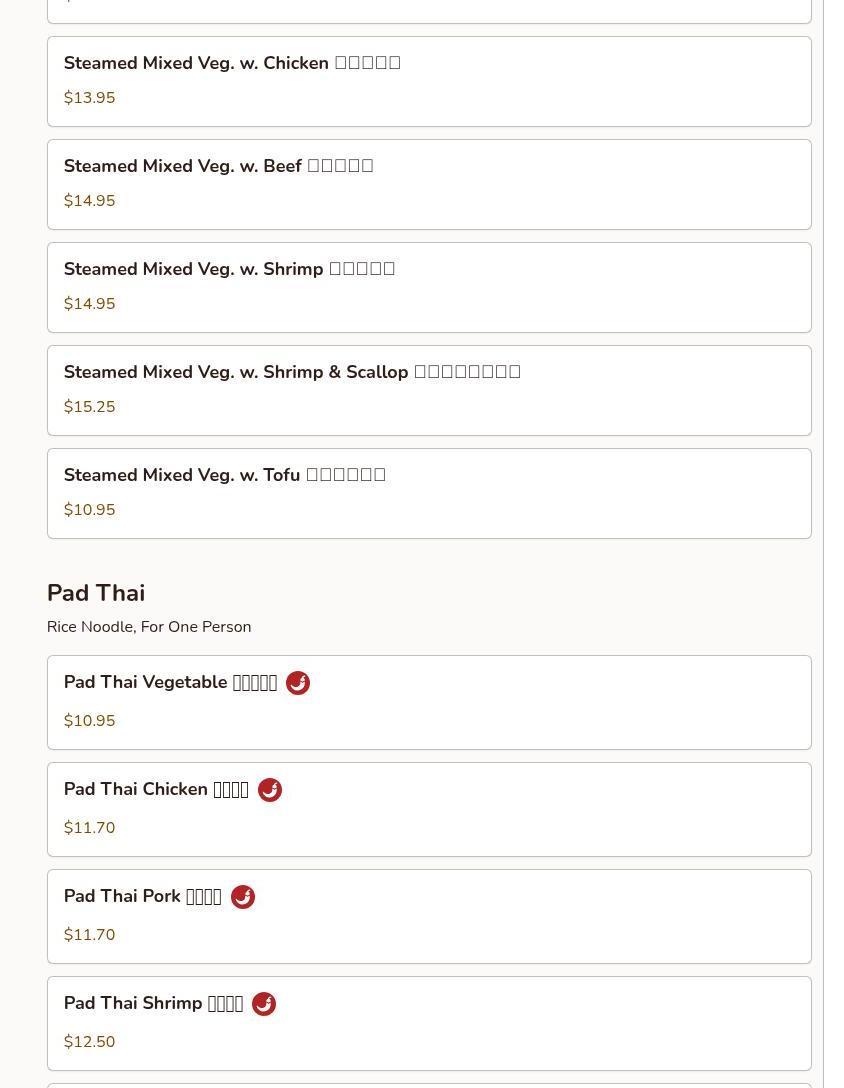Image resolution: width=844 pixels, height=1088 pixels.
Task: Click the $13.95 price for chicken vegetables
Action: click(89, 98)
